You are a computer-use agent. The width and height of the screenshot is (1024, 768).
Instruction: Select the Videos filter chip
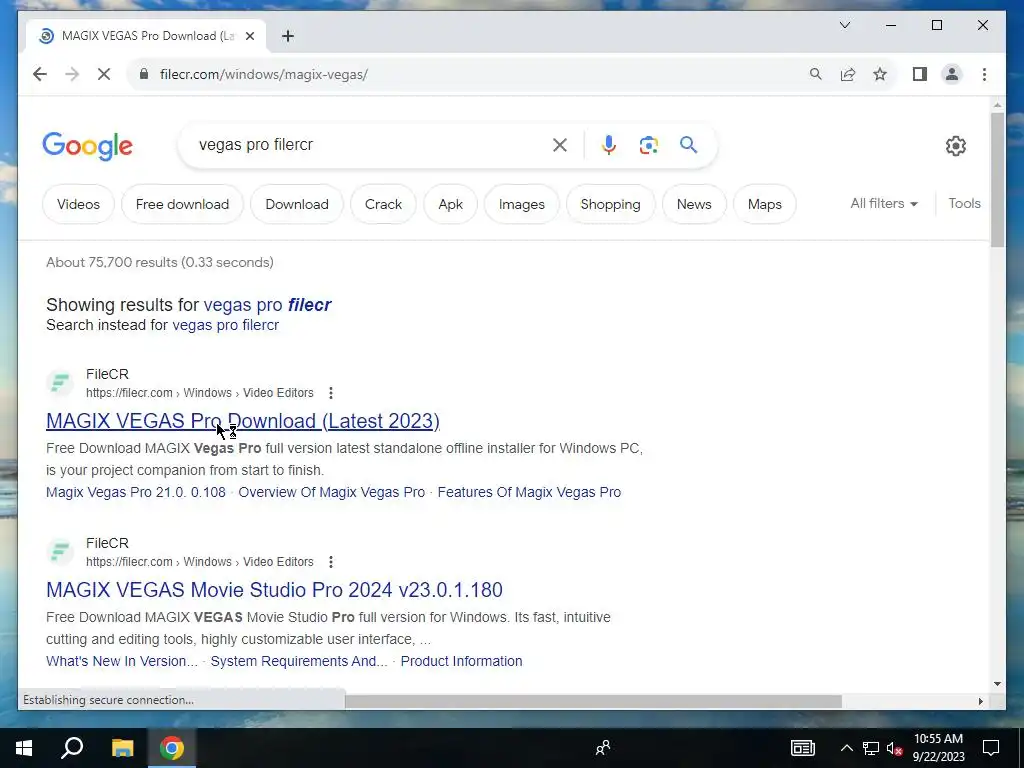[78, 204]
